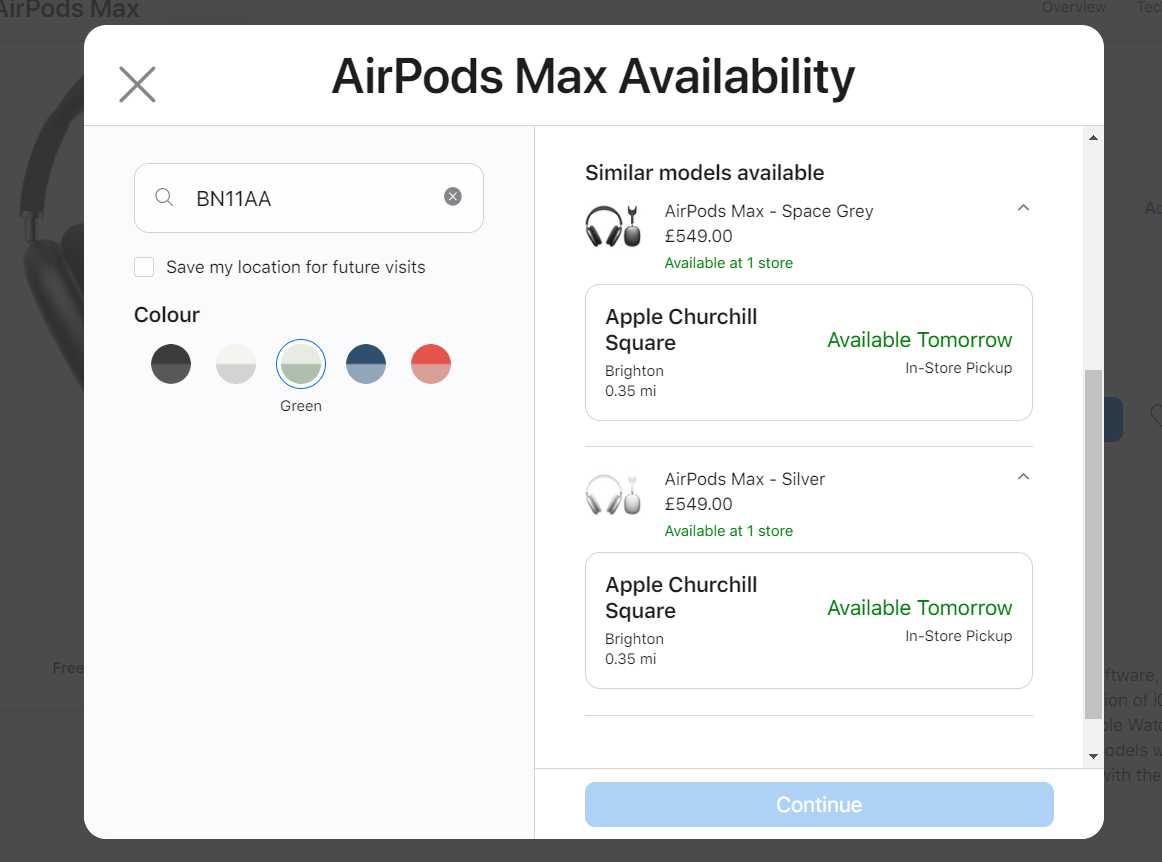Select Churchill Square store for Space Grey
The width and height of the screenshot is (1162, 862).
tap(809, 353)
